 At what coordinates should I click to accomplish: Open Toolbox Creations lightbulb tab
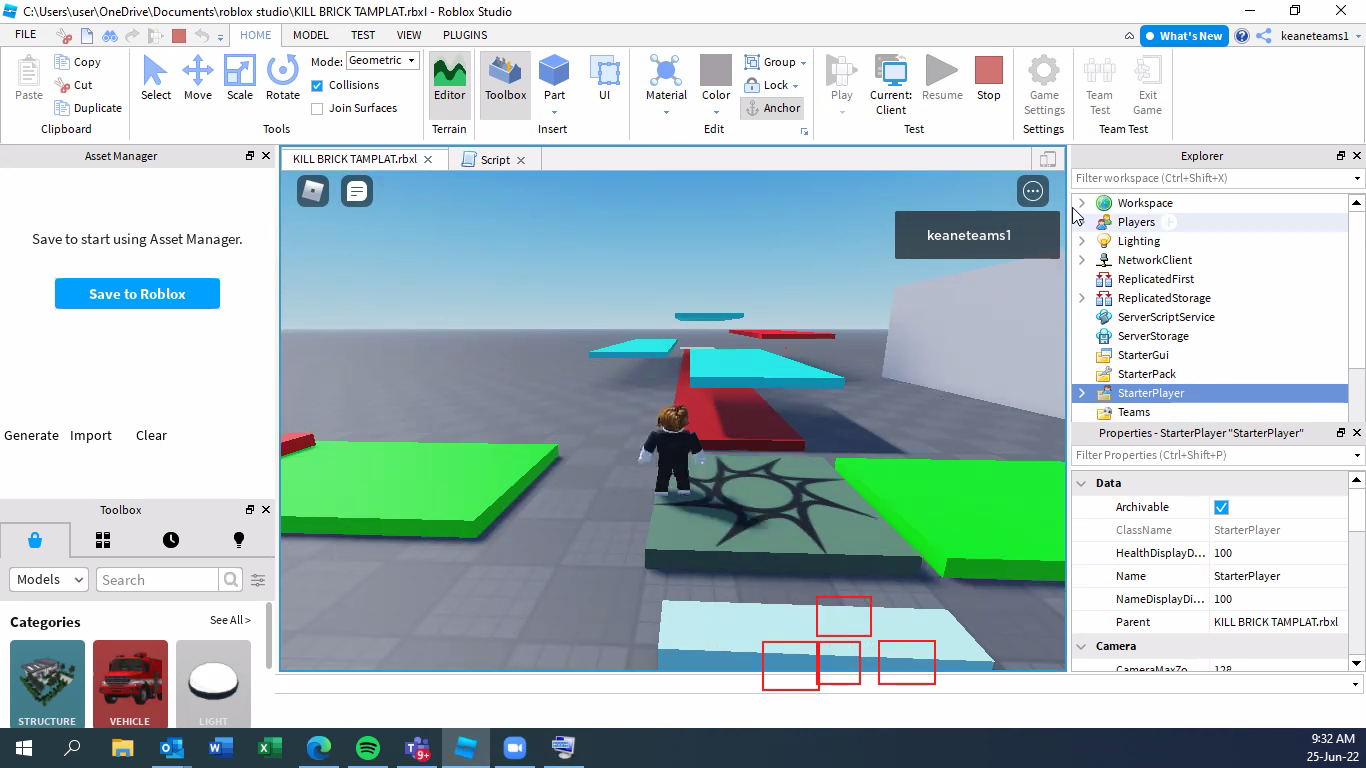coord(238,540)
